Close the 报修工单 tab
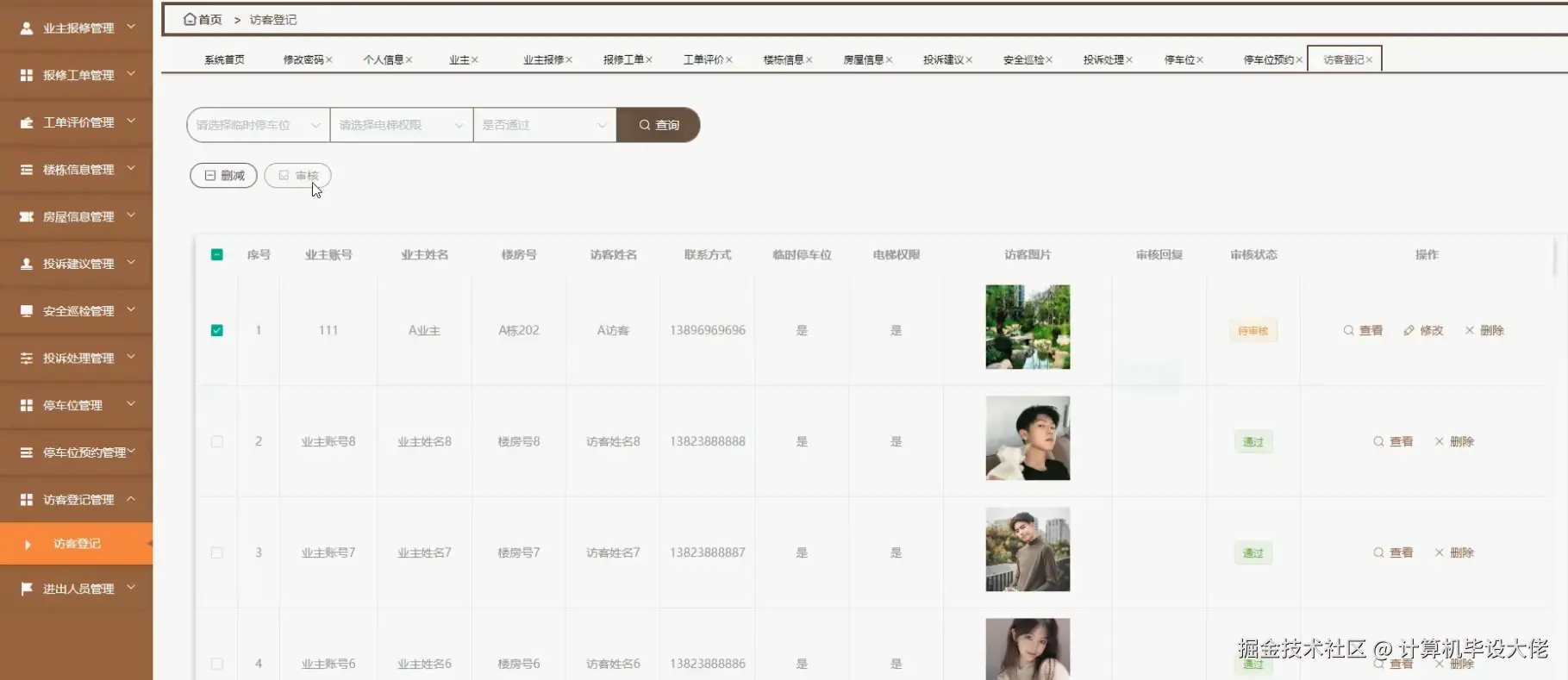Viewport: 1568px width, 680px height. pyautogui.click(x=649, y=59)
